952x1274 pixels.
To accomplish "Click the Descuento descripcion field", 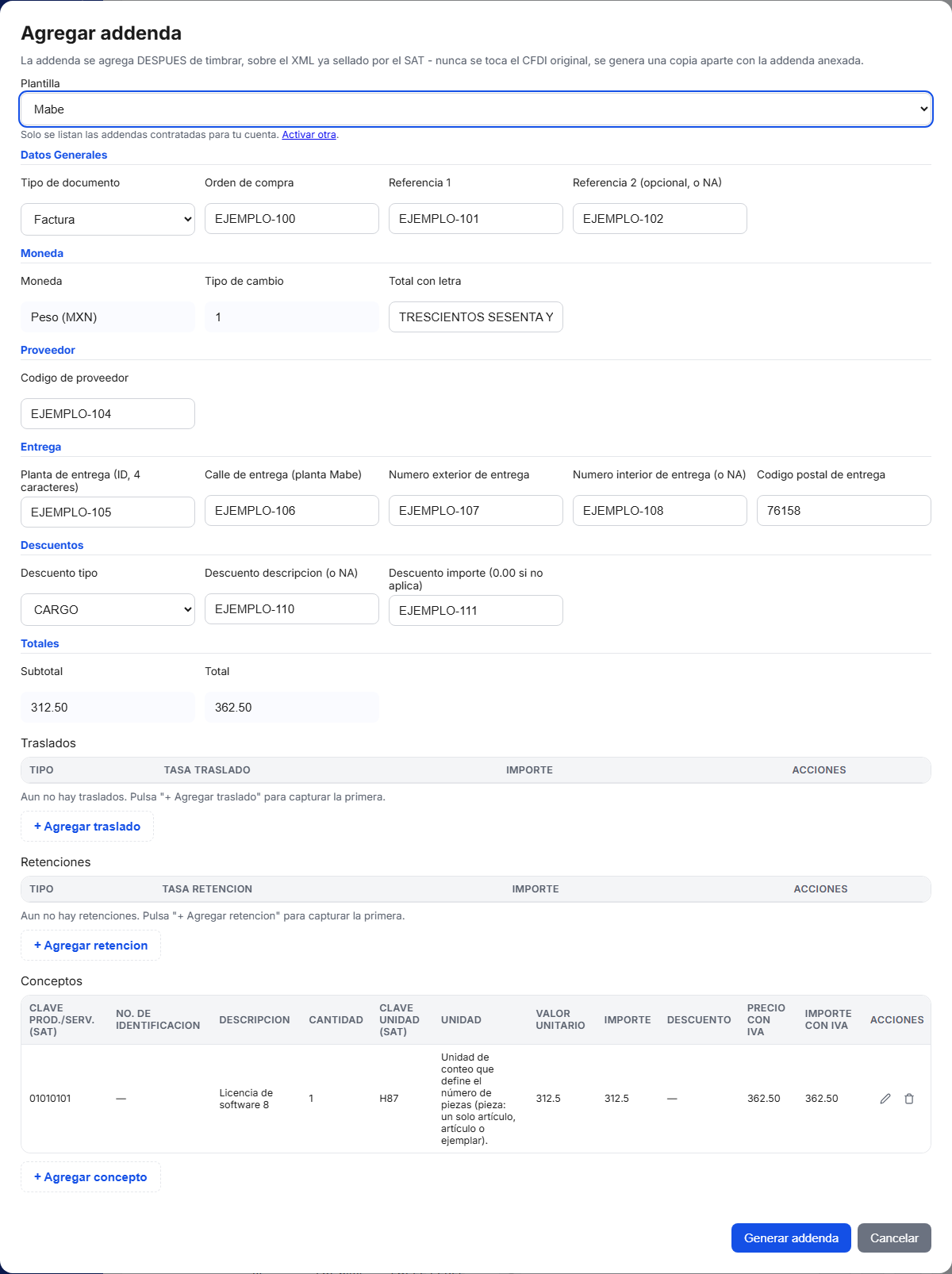I will (292, 609).
